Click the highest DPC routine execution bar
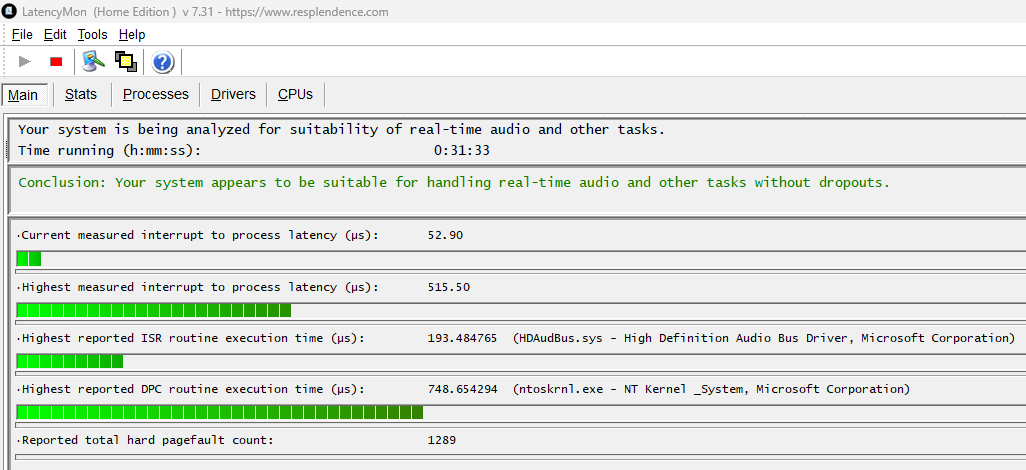Screen dimensions: 1026x470 [x=220, y=412]
